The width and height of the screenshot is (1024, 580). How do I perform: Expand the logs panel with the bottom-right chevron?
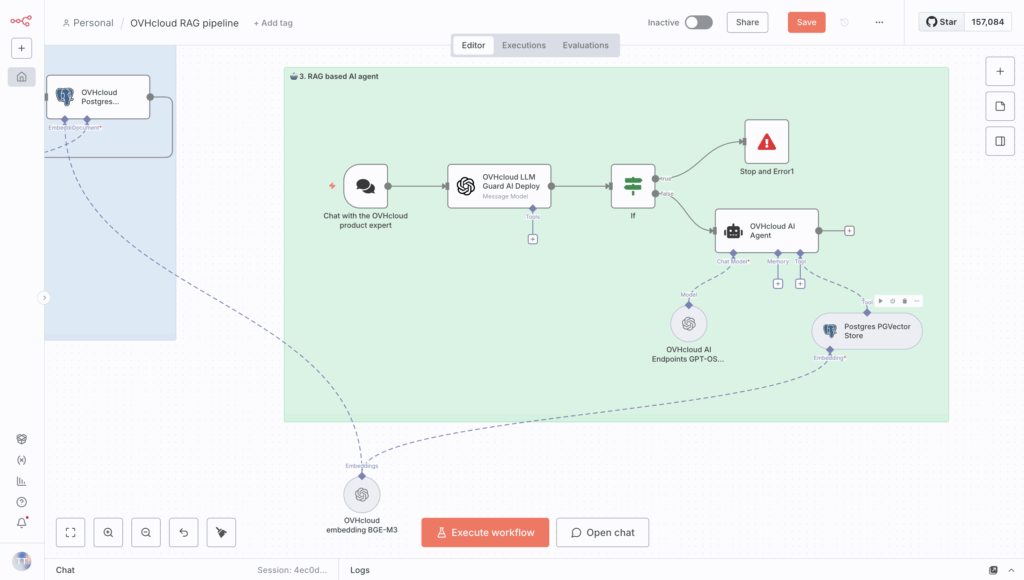pyautogui.click(x=1011, y=570)
